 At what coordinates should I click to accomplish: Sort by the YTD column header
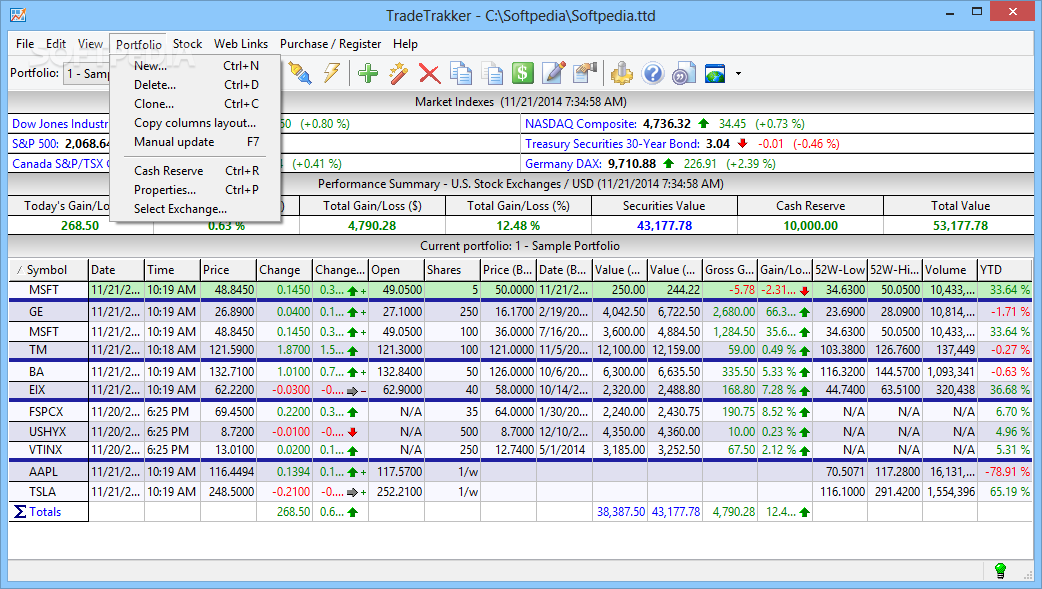coord(1005,270)
